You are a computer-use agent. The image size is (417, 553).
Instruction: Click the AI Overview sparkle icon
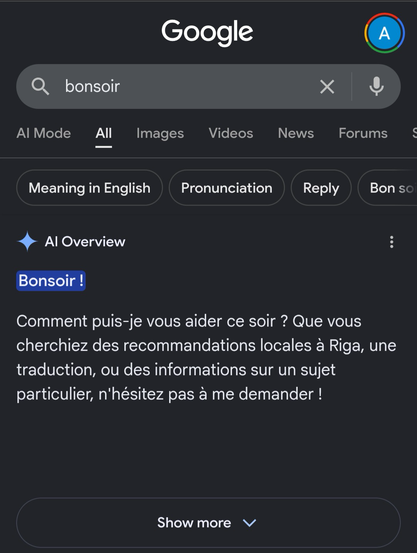click(x=27, y=242)
